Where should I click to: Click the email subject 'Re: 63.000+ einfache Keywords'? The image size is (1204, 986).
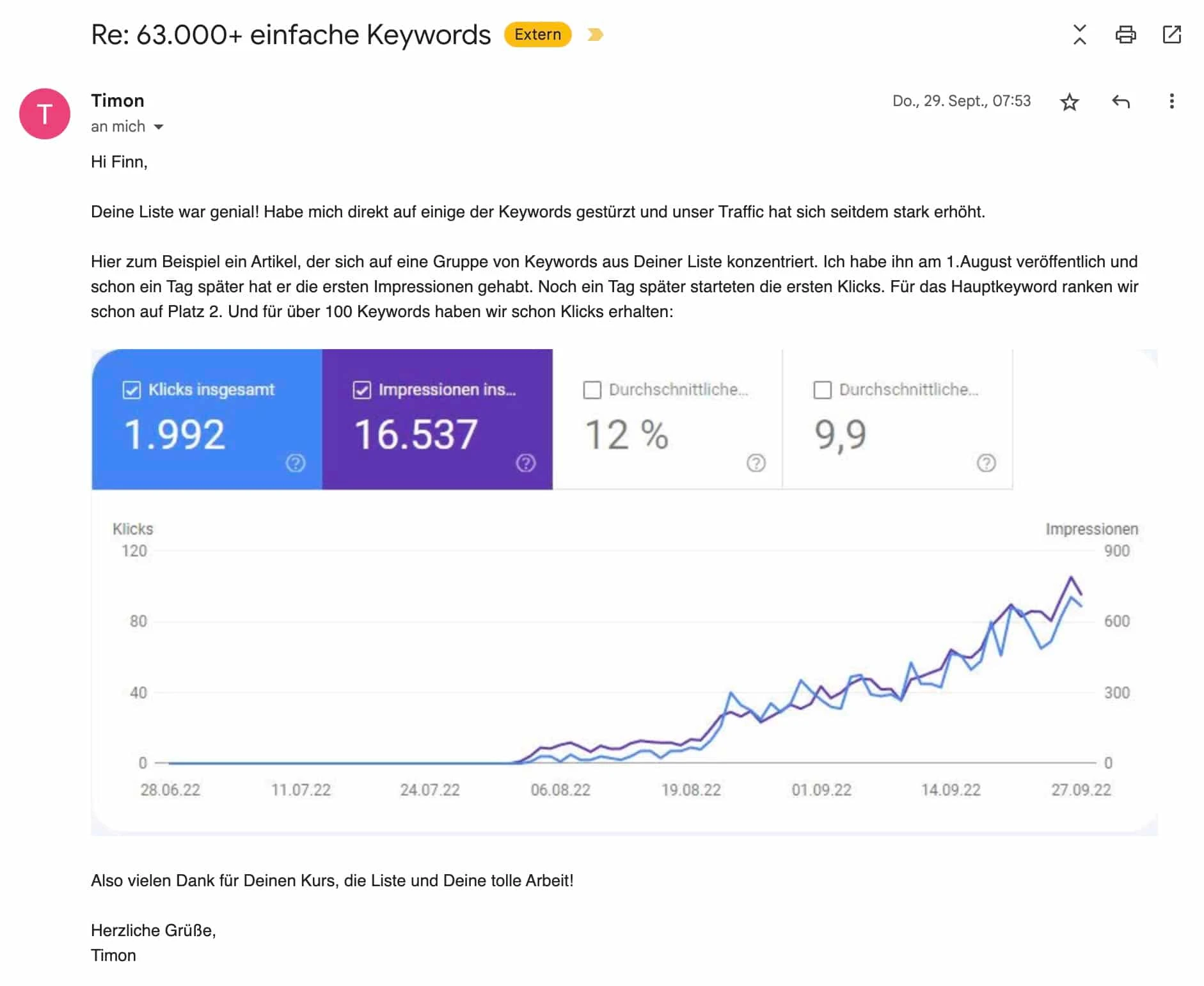291,35
